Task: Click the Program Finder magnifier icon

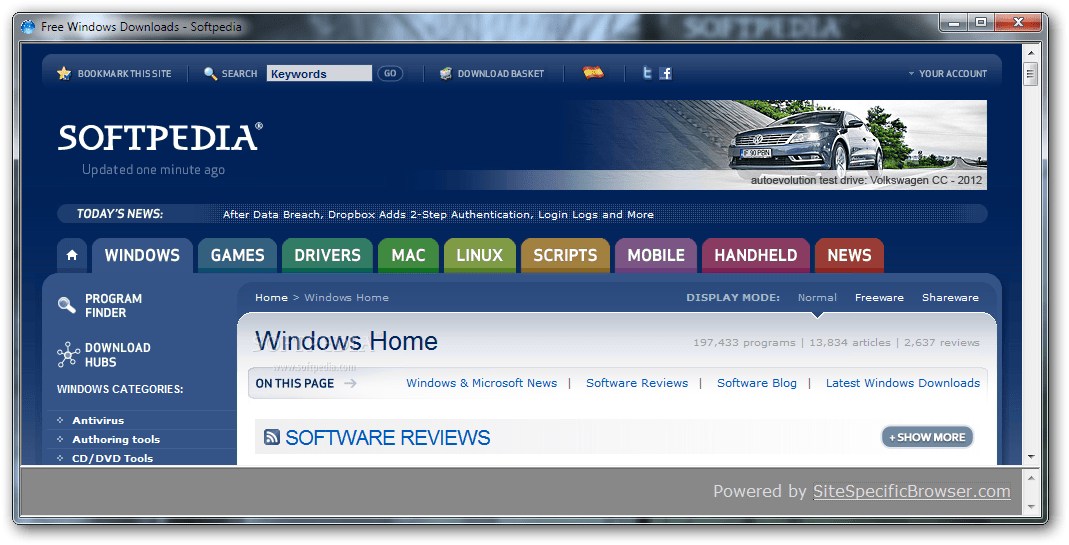Action: pyautogui.click(x=67, y=305)
